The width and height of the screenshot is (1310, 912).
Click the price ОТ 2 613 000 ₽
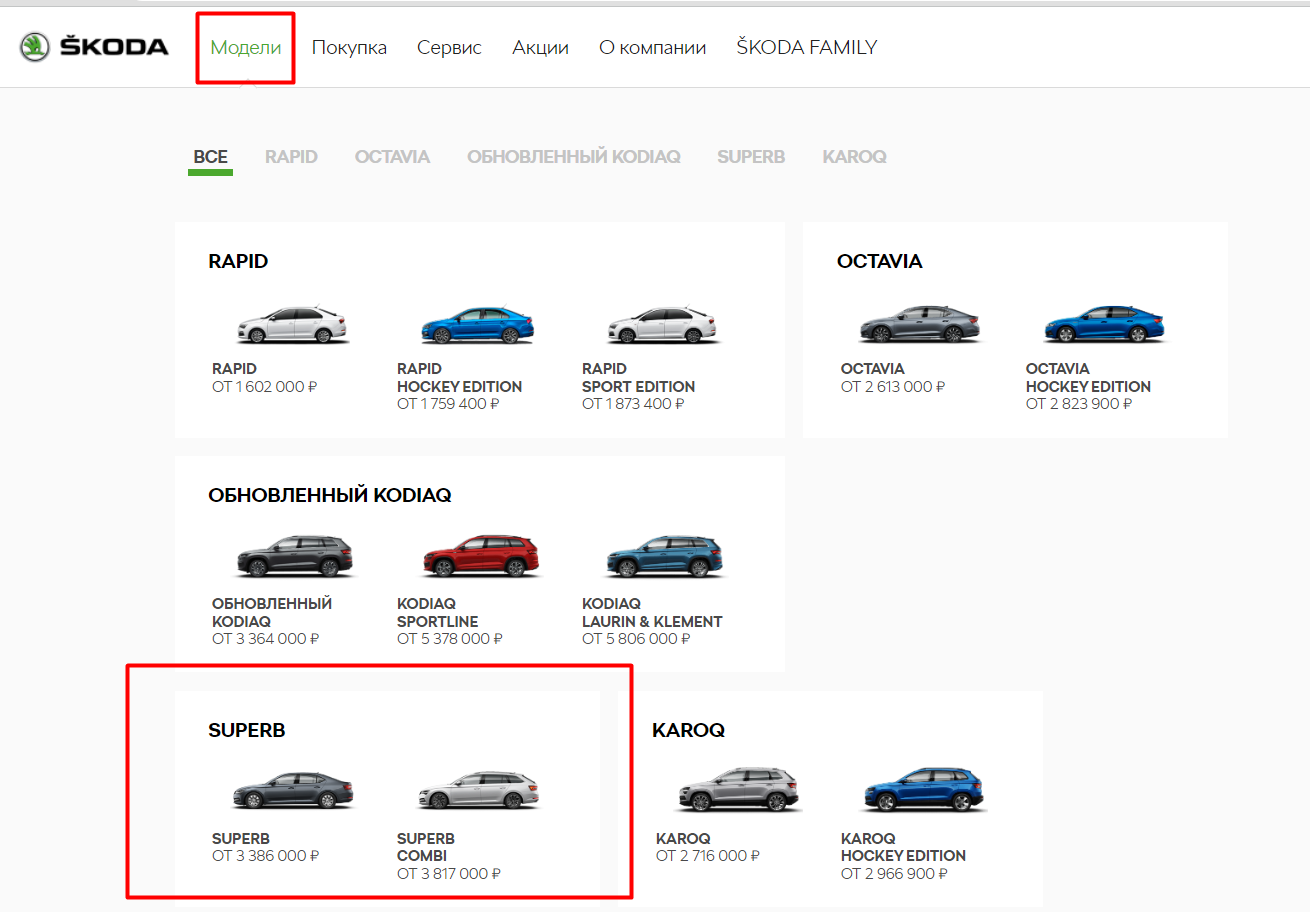coord(893,387)
